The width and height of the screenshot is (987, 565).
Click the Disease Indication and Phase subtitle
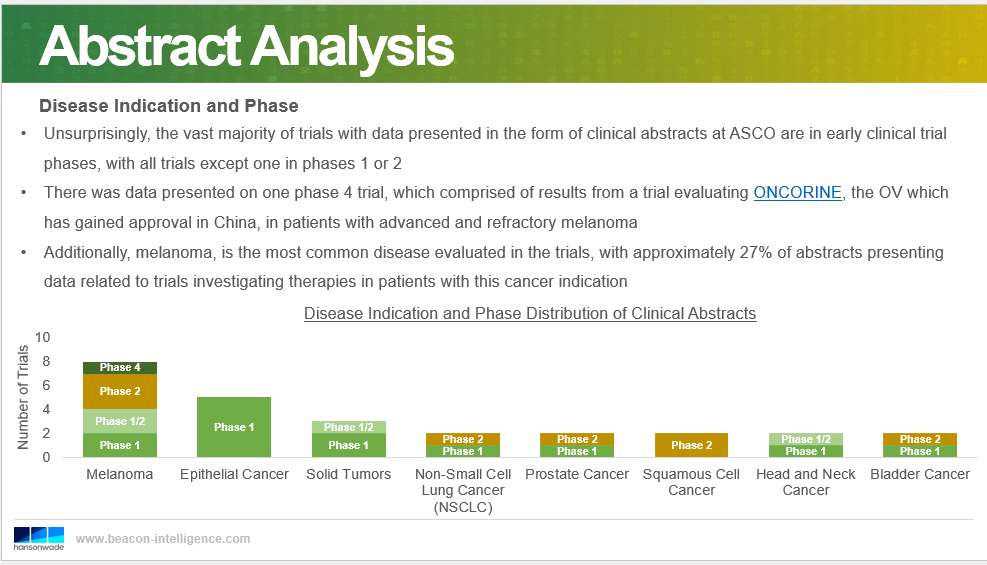pos(169,106)
